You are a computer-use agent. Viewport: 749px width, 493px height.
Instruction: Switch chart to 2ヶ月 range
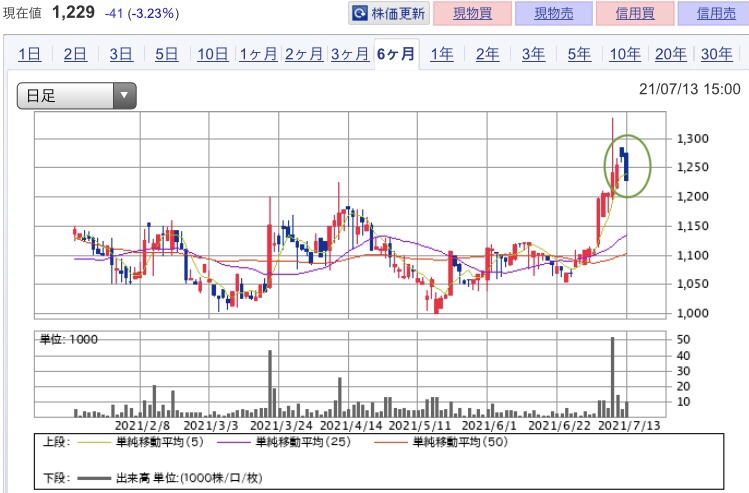click(304, 54)
